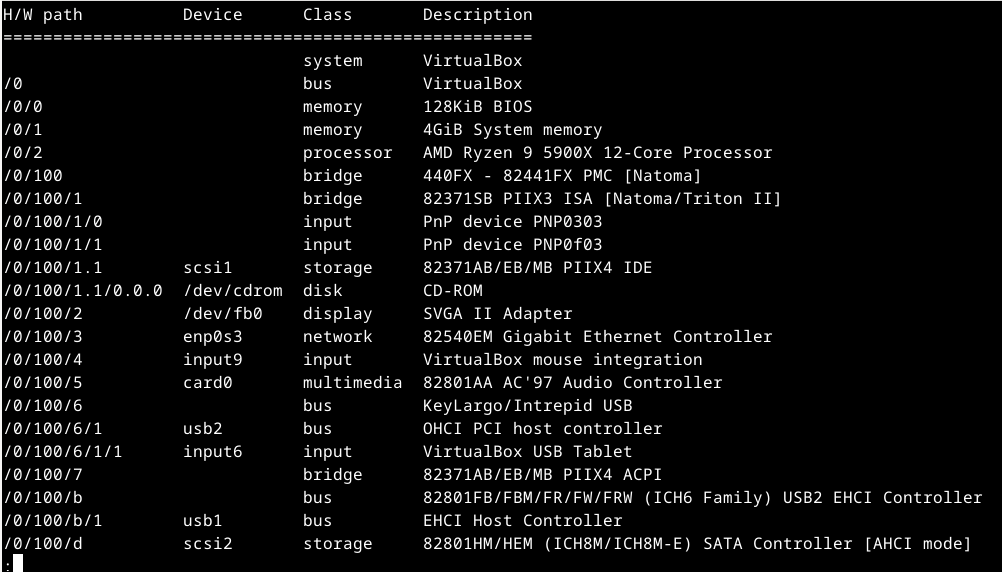Select the AMD Ryzen 9 5900X processor text
Image resolution: width=1002 pixels, height=572 pixels.
coord(597,153)
